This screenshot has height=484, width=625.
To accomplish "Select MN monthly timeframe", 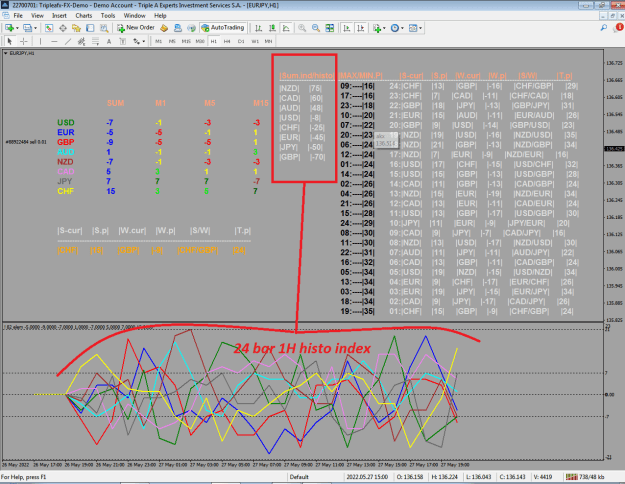I will [x=269, y=41].
